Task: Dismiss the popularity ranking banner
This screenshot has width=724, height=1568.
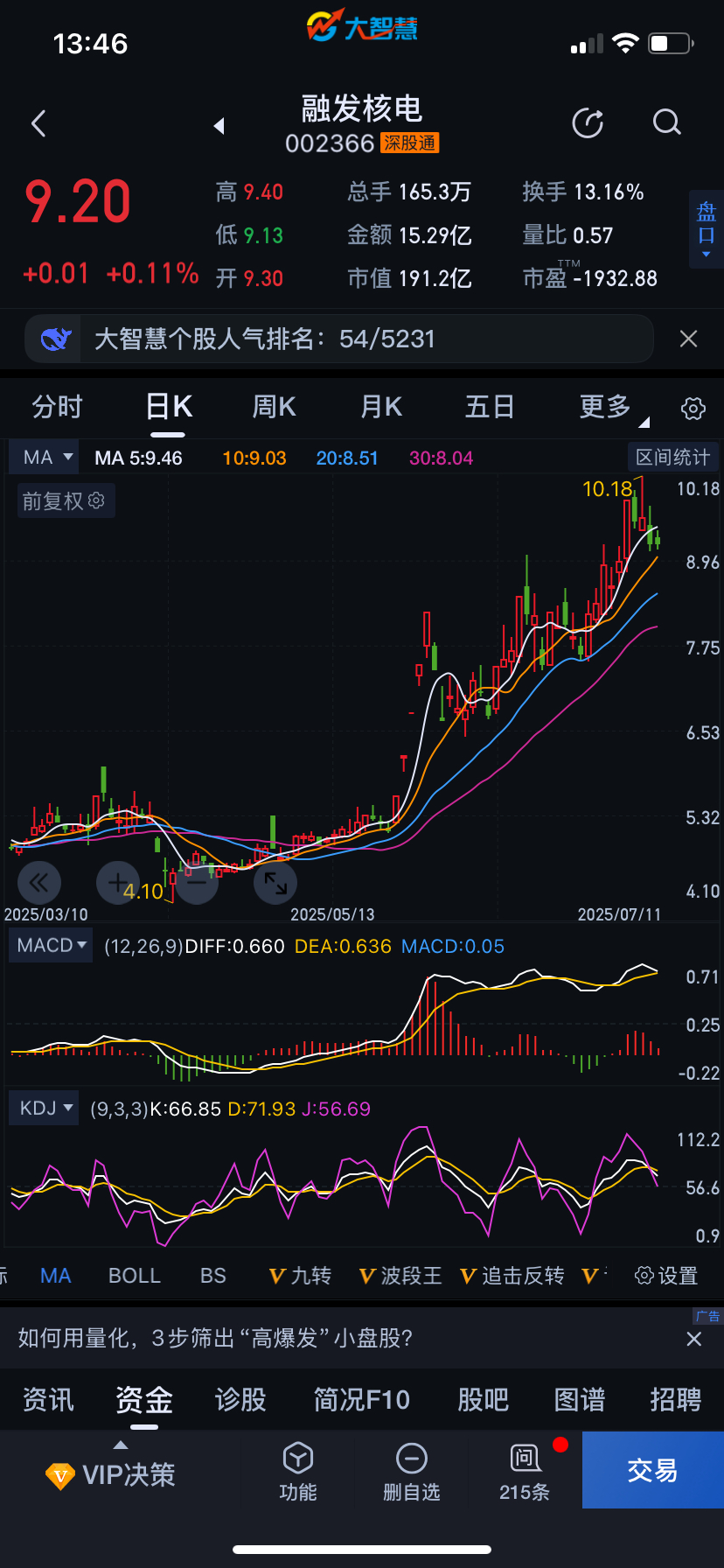Action: (x=689, y=339)
